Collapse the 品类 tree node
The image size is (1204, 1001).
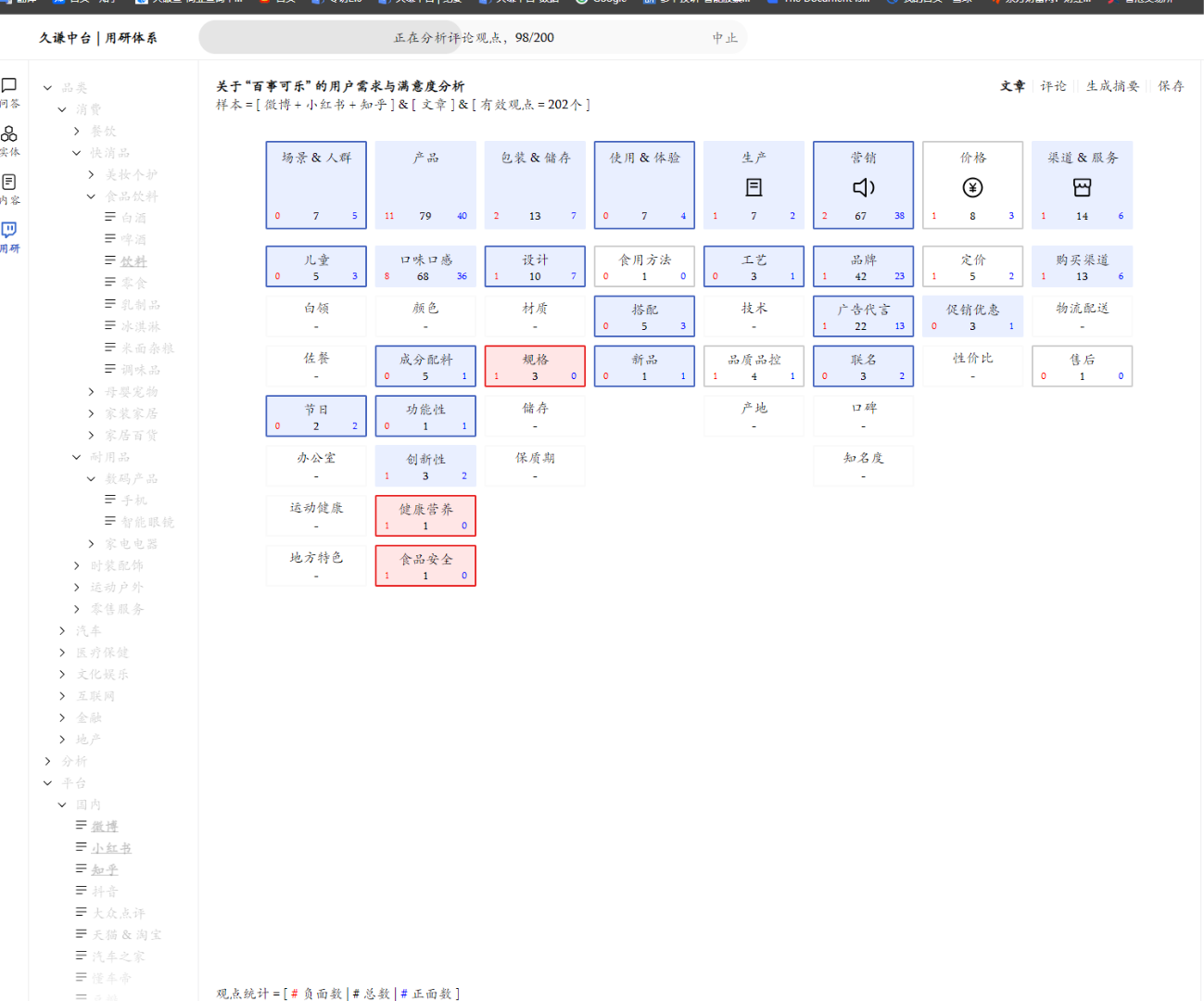pos(48,87)
